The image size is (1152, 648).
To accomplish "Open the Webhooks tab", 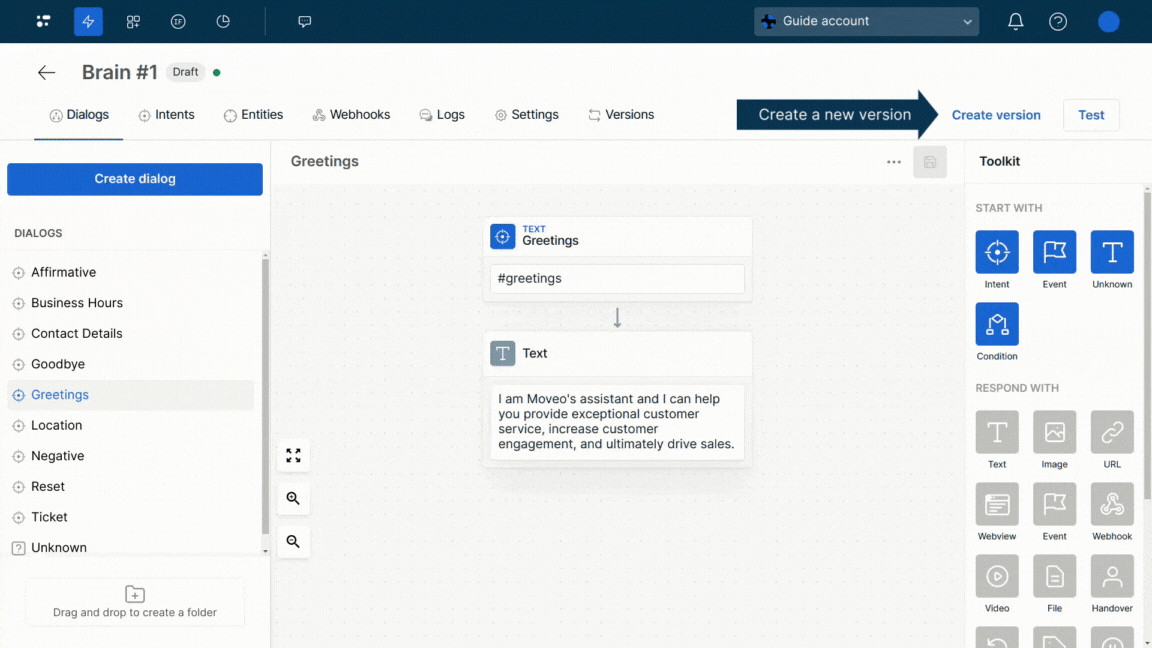I will [x=351, y=115].
